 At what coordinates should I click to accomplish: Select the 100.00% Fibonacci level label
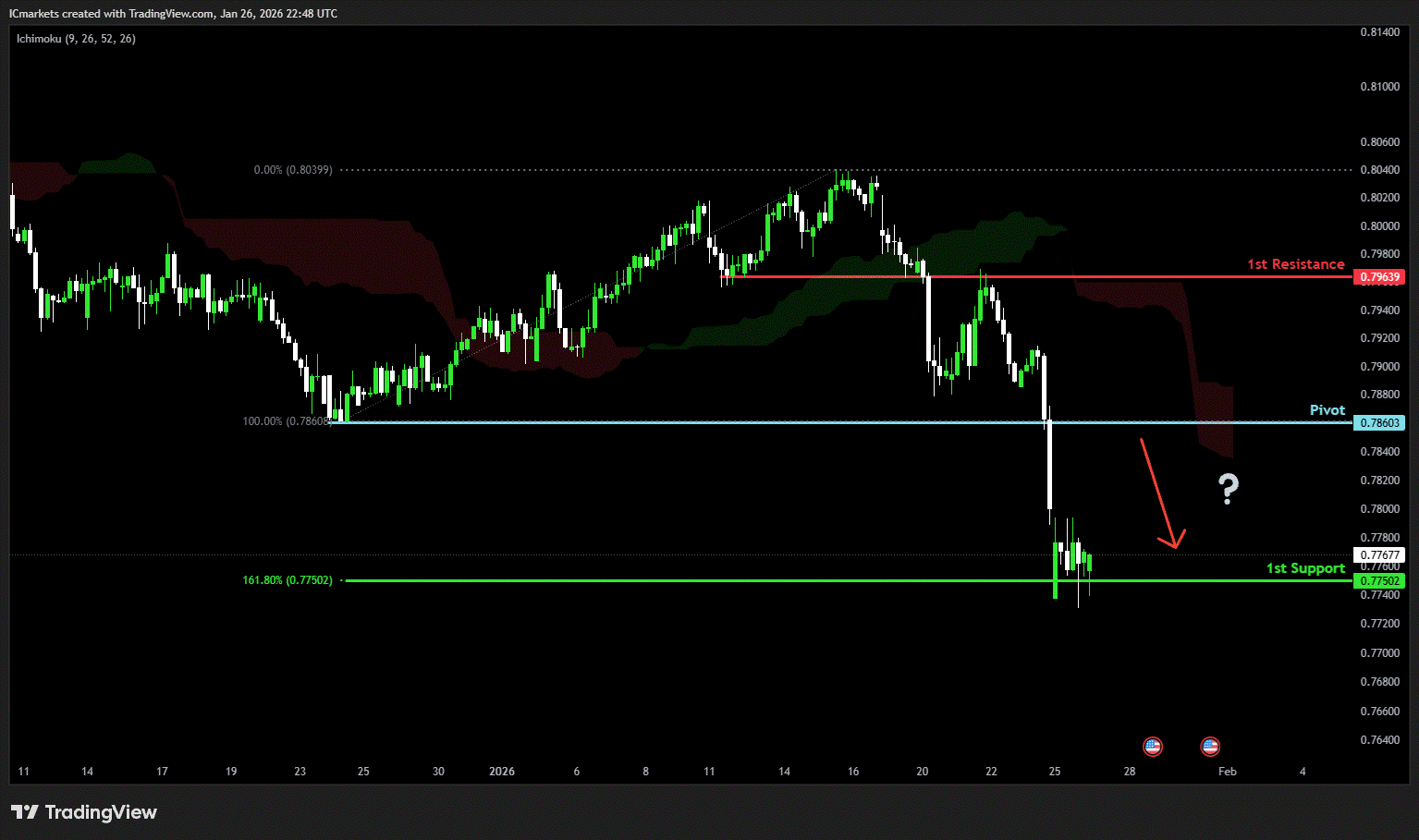pos(285,421)
